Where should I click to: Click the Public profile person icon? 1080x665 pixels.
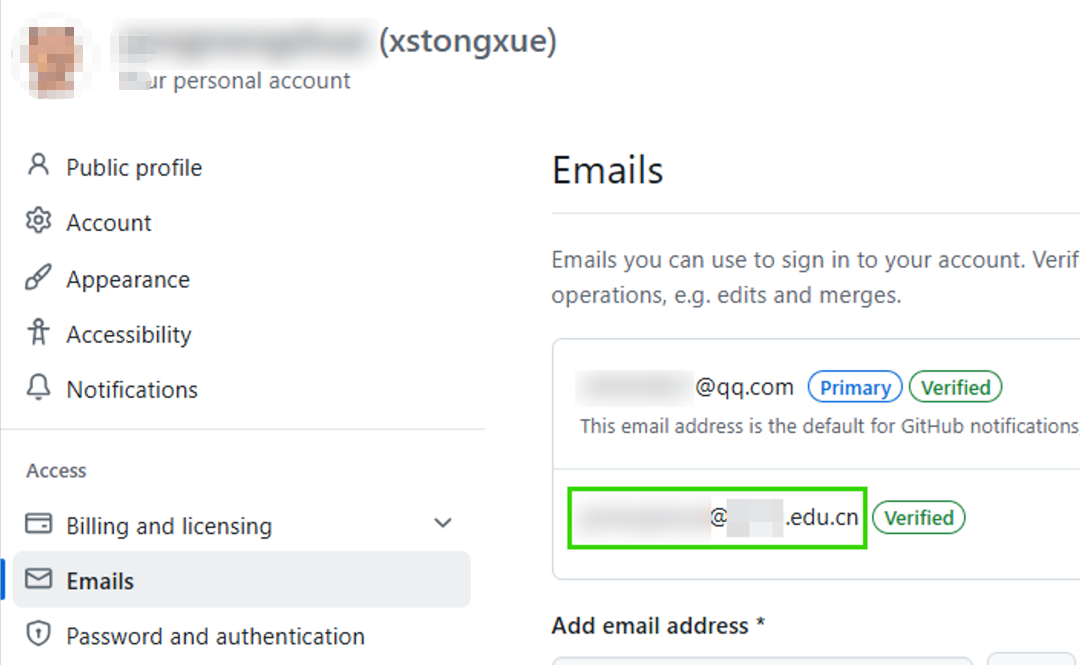tap(38, 165)
